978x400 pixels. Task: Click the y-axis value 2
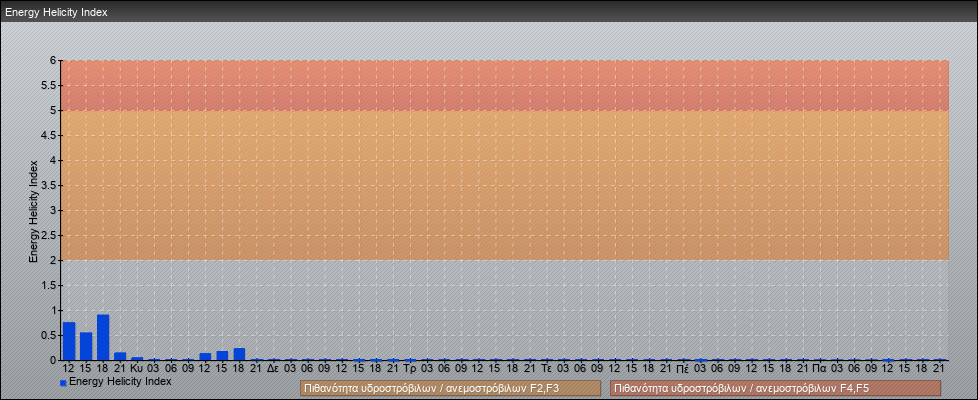click(x=54, y=260)
